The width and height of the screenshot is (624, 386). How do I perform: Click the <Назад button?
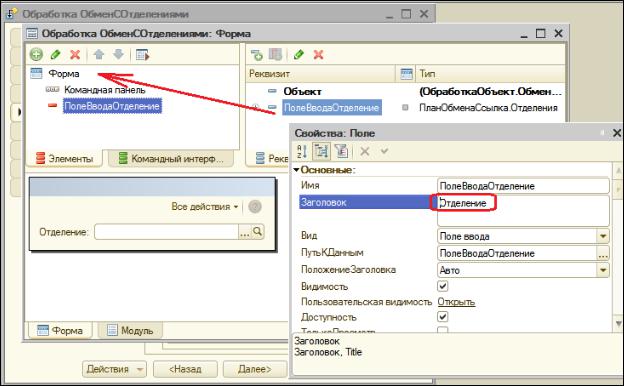(185, 369)
